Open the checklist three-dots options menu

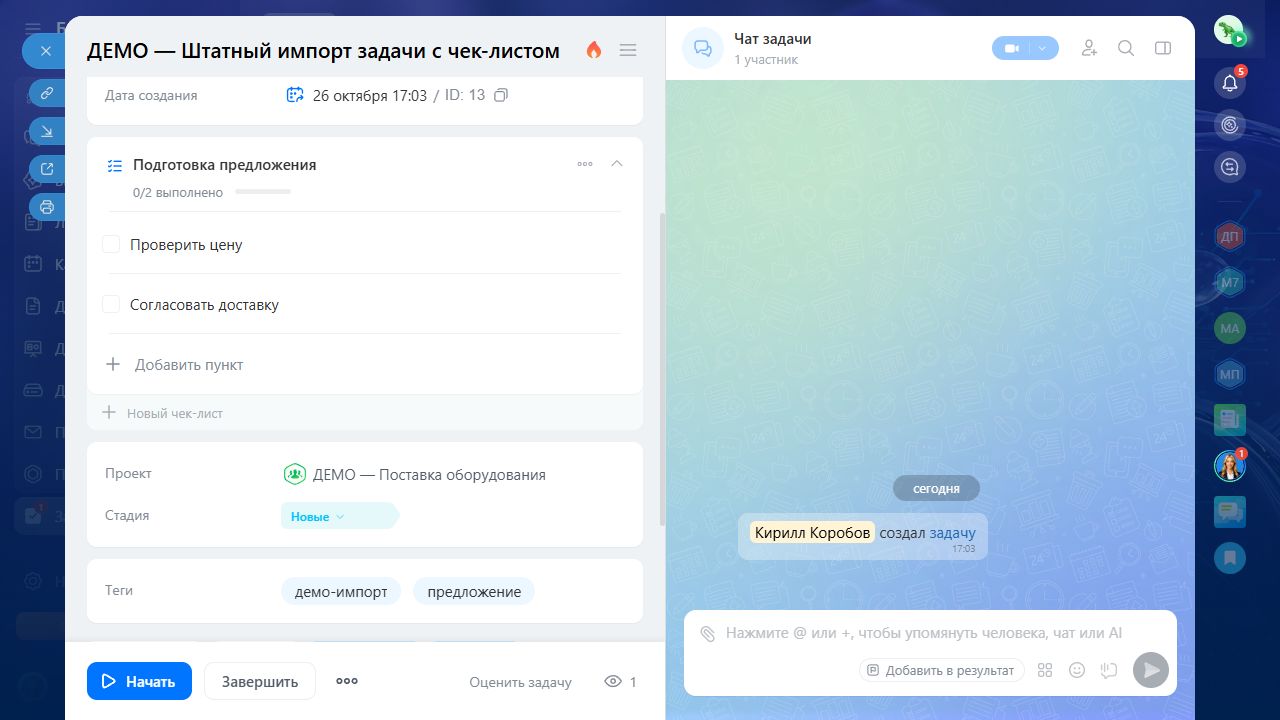(x=585, y=164)
